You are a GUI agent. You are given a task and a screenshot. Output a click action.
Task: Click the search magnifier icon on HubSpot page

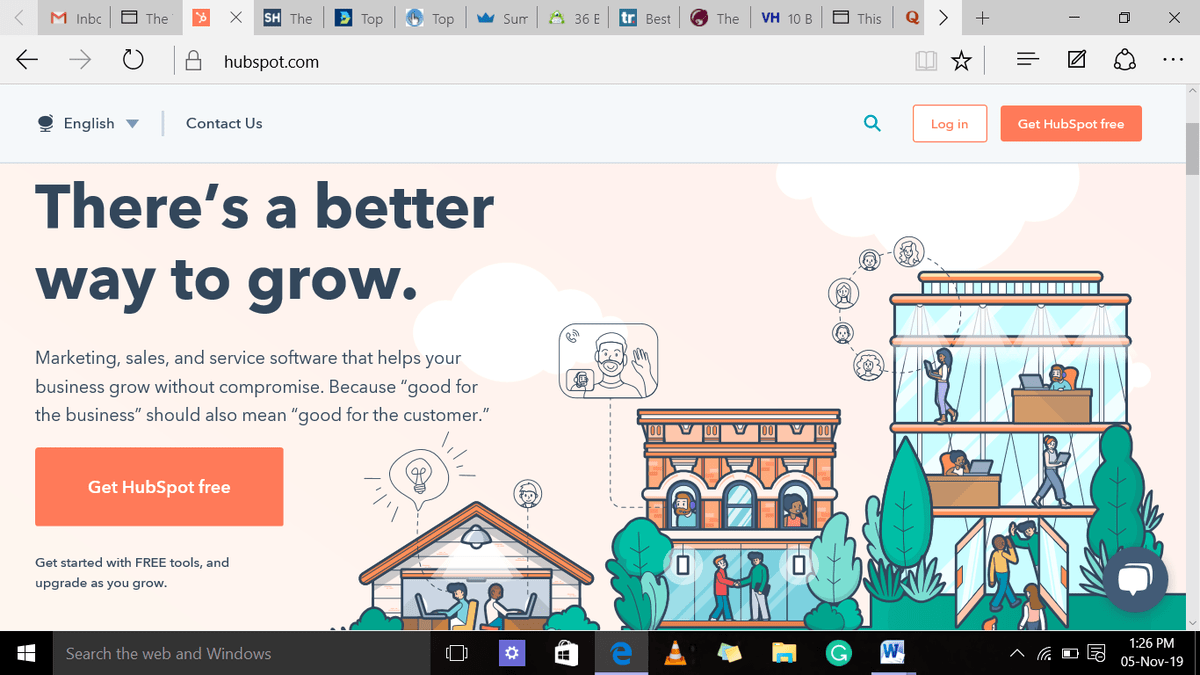[872, 123]
